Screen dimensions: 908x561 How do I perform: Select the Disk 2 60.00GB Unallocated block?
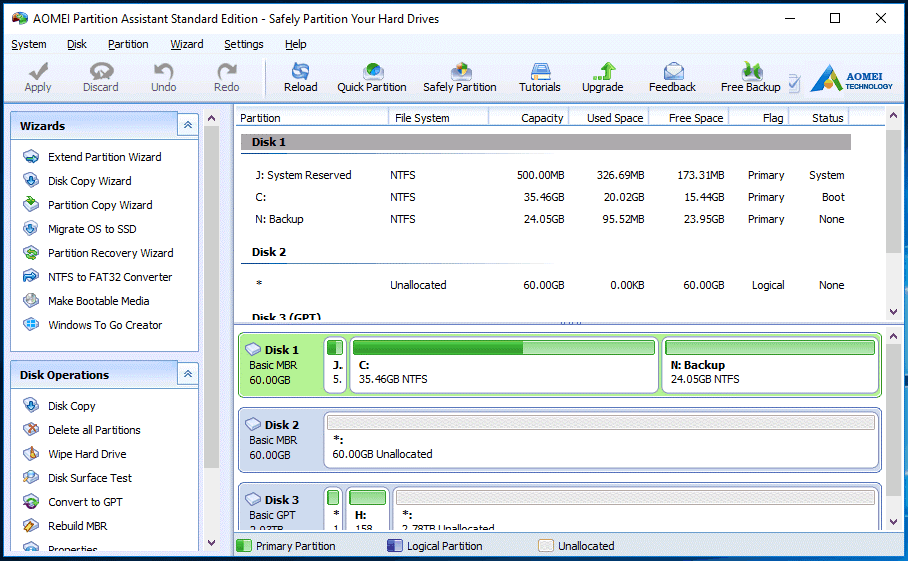601,440
